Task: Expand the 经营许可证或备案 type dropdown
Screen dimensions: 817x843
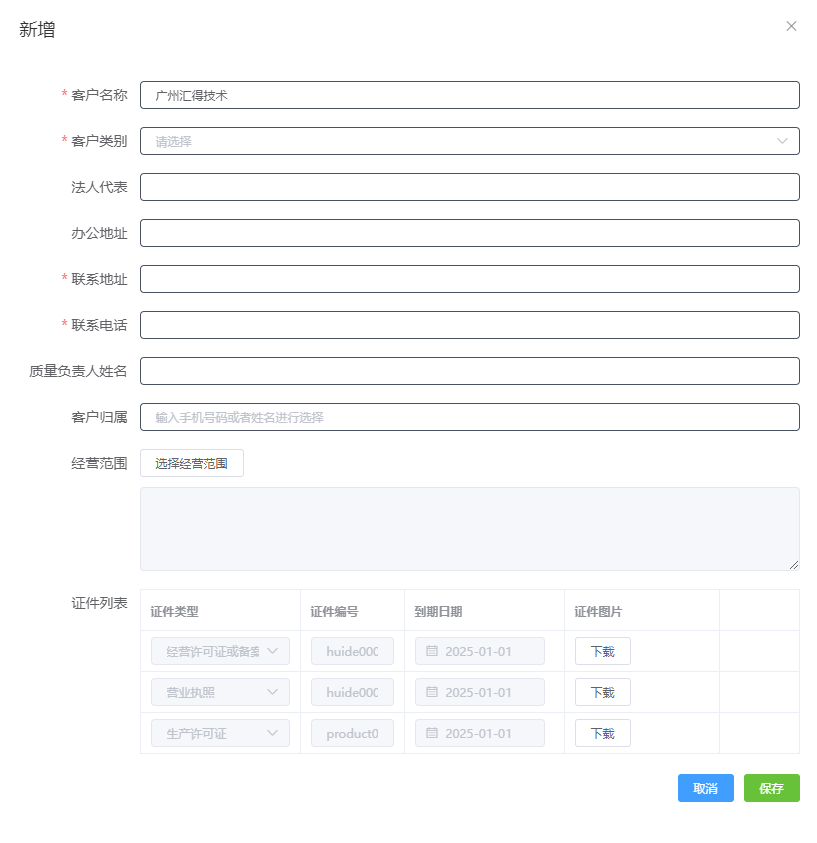Action: tap(272, 651)
